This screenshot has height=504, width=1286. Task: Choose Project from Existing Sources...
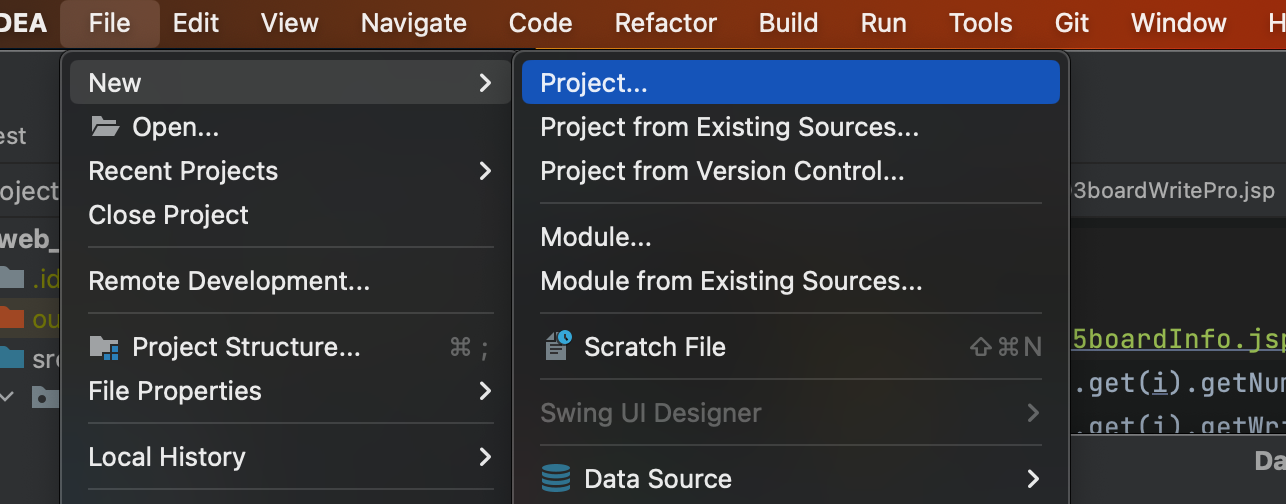(729, 127)
